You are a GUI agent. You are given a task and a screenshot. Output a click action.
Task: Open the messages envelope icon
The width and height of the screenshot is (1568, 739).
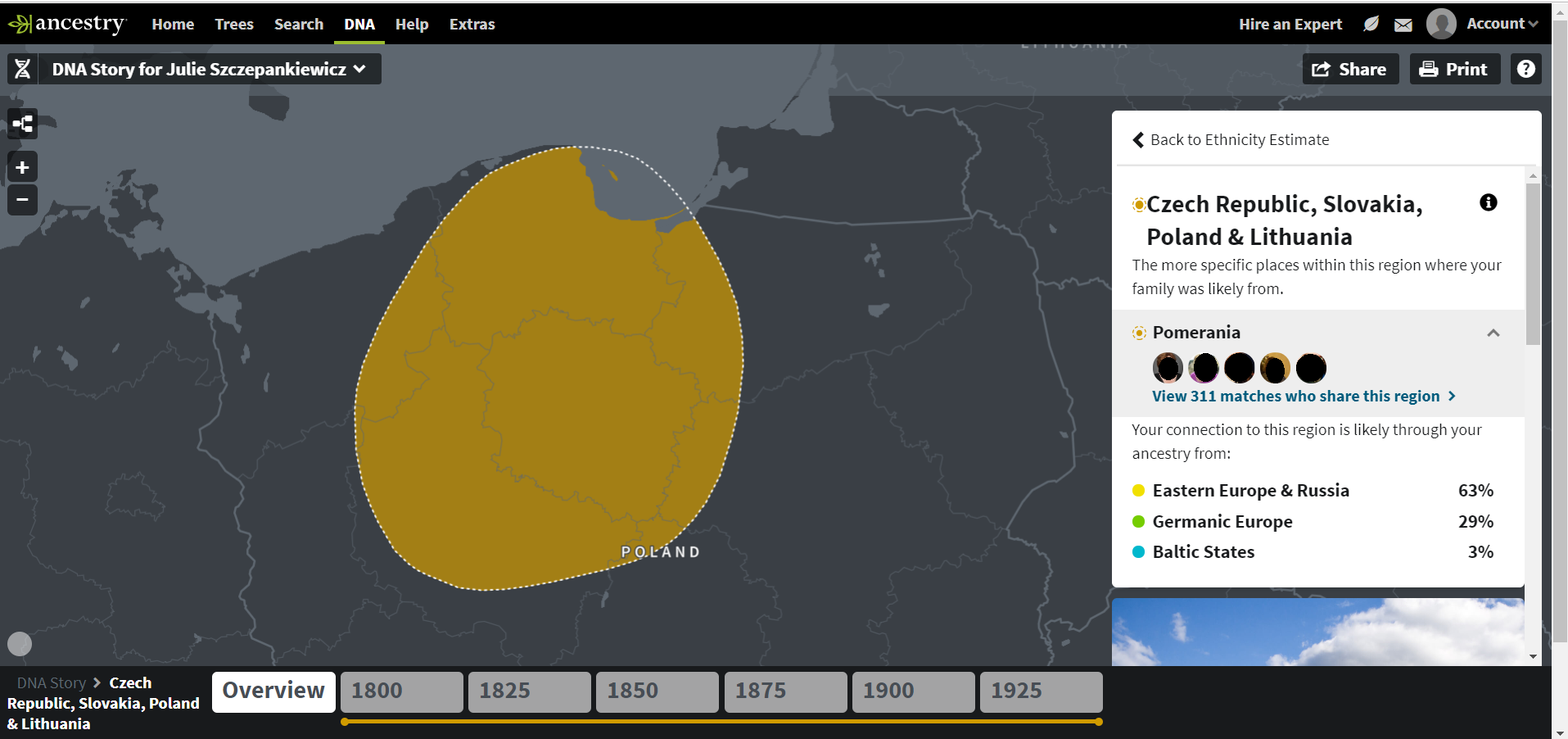(1403, 24)
